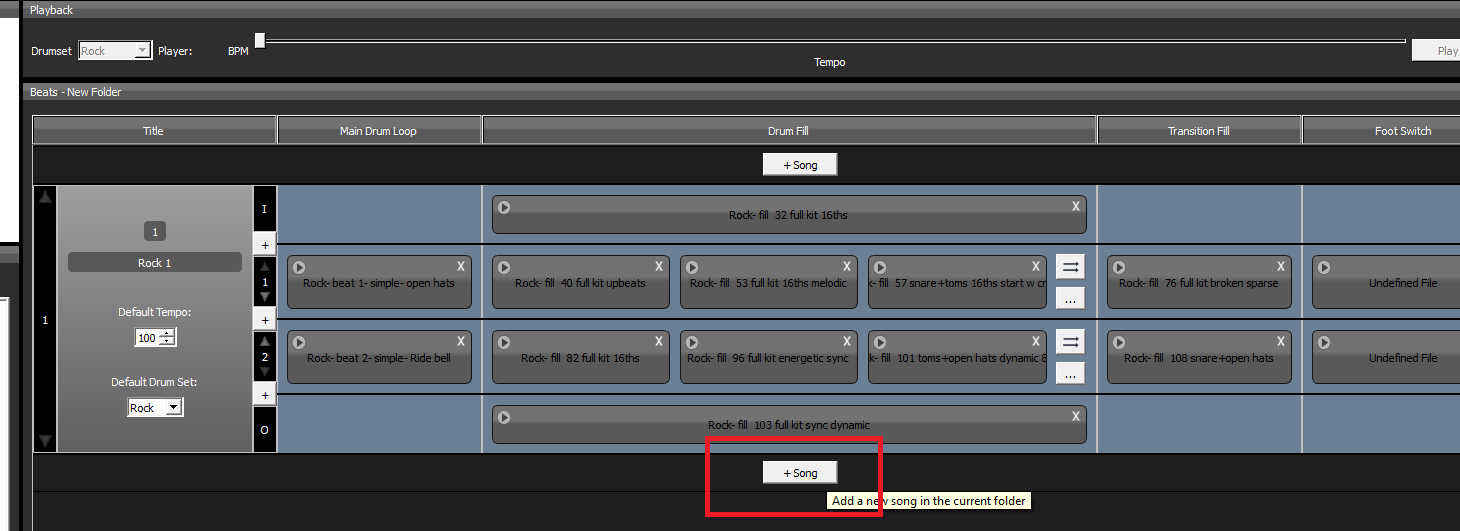Click the Title column header
Screen dimensions: 1460x531
(154, 130)
